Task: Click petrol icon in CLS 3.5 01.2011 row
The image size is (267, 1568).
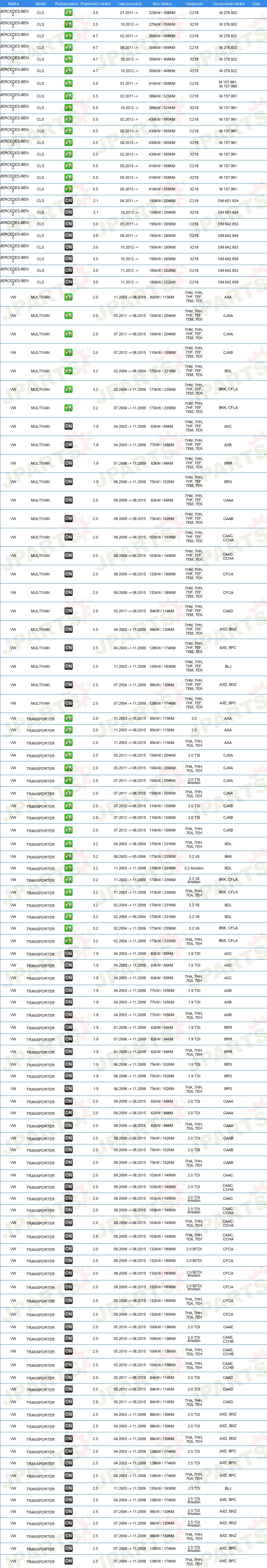Action: pos(69,13)
